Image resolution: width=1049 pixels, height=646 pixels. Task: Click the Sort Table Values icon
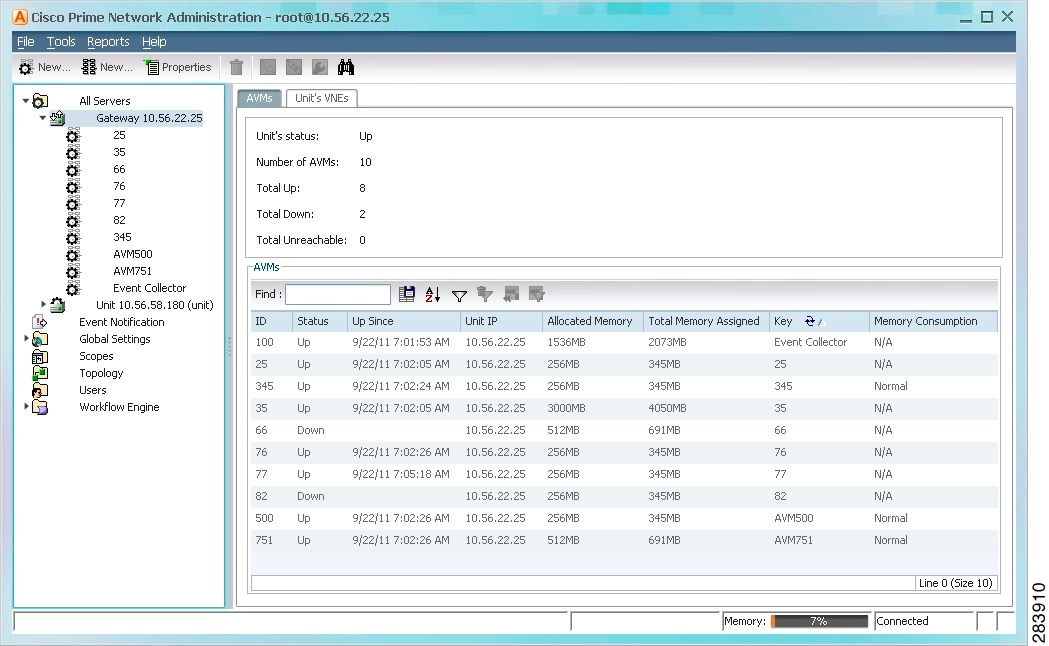tap(431, 293)
